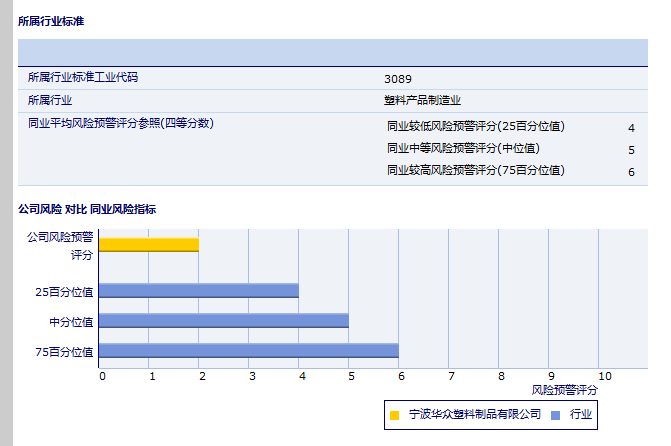Click the 同业平均风险预警评分参照 row label
Screen dimensions: 671x446
[x=120, y=123]
